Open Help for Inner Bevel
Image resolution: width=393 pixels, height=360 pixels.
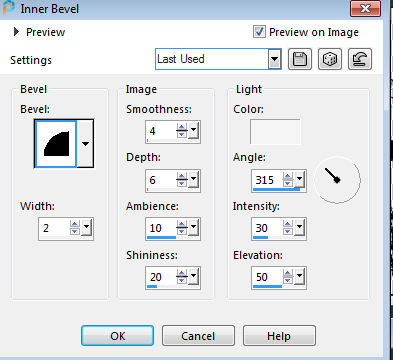279,336
